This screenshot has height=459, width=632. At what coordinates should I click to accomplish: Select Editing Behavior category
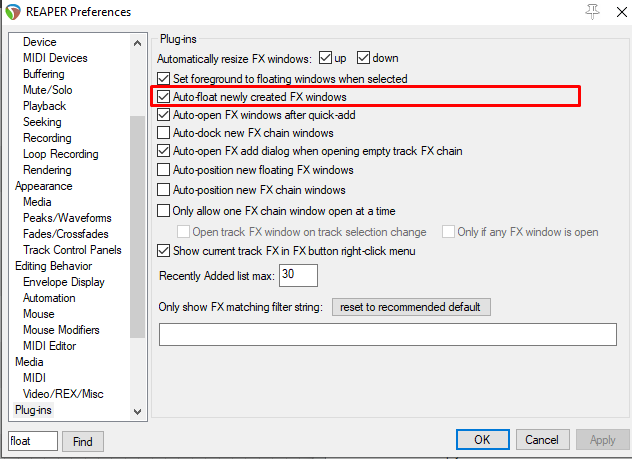pos(53,266)
